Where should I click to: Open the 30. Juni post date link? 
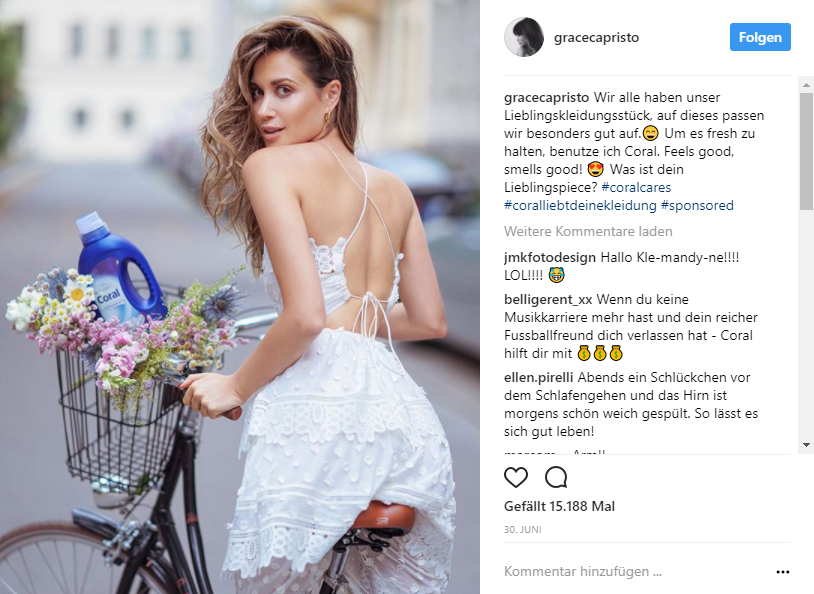coord(523,530)
